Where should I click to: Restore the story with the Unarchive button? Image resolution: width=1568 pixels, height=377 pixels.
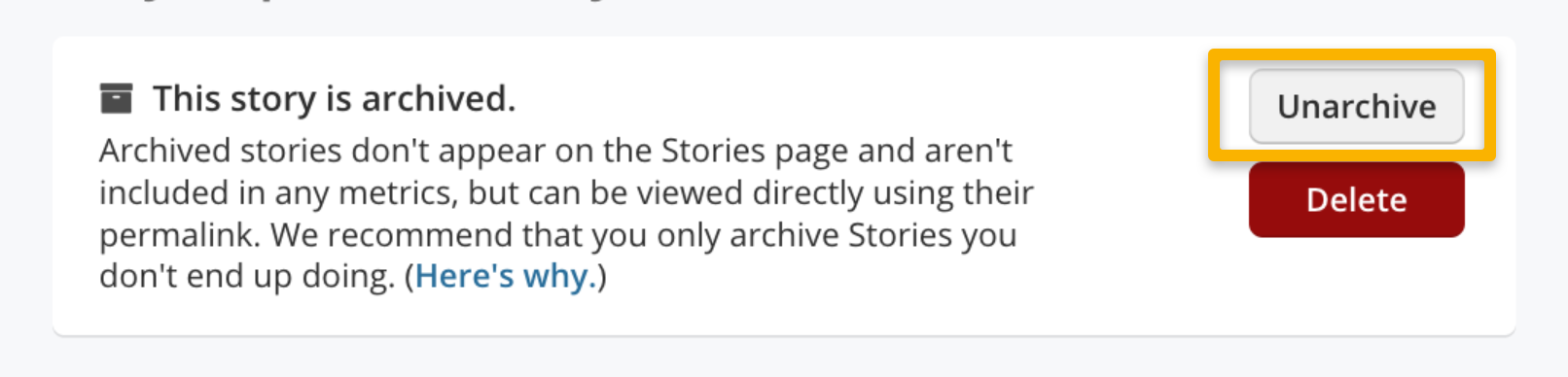coord(1356,106)
